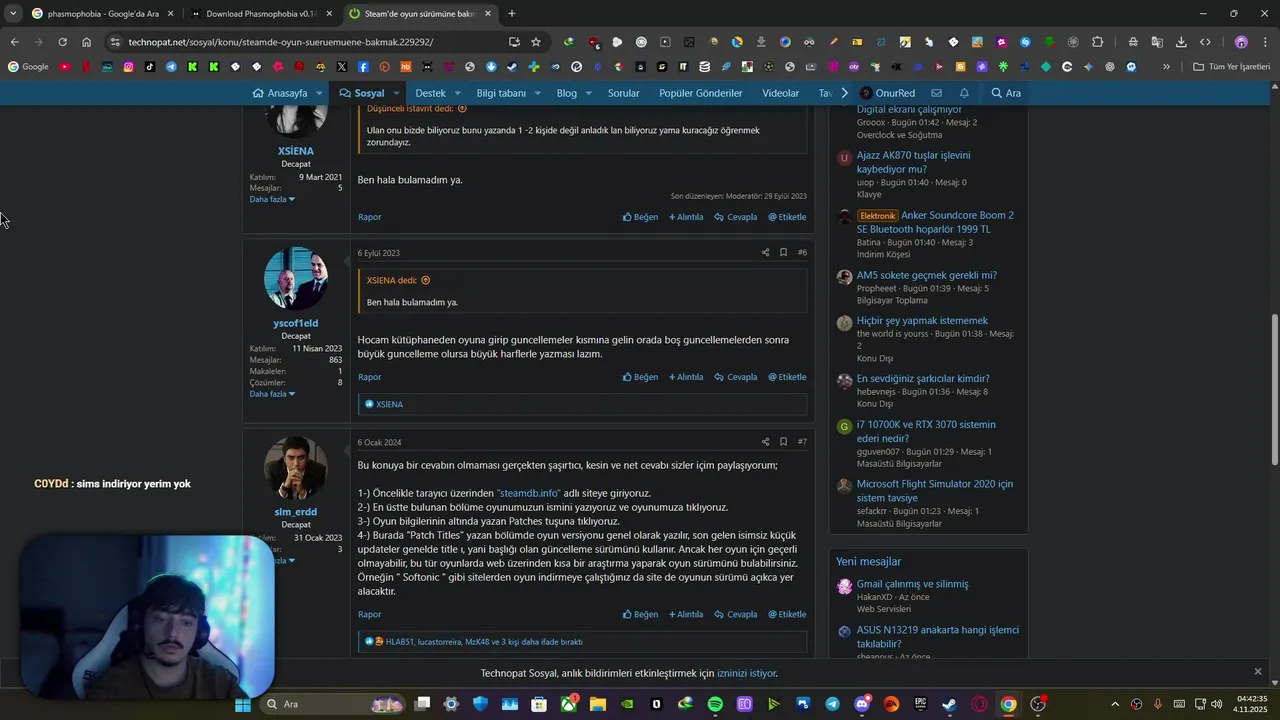Click the Windows taskbar search box

(334, 704)
